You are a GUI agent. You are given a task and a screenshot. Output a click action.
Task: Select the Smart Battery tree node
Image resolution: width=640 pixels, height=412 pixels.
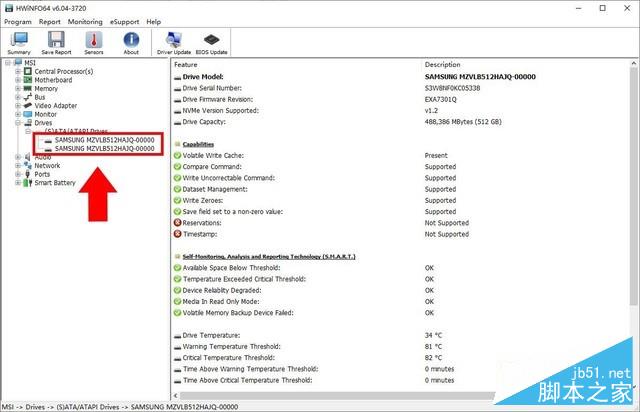[55, 183]
